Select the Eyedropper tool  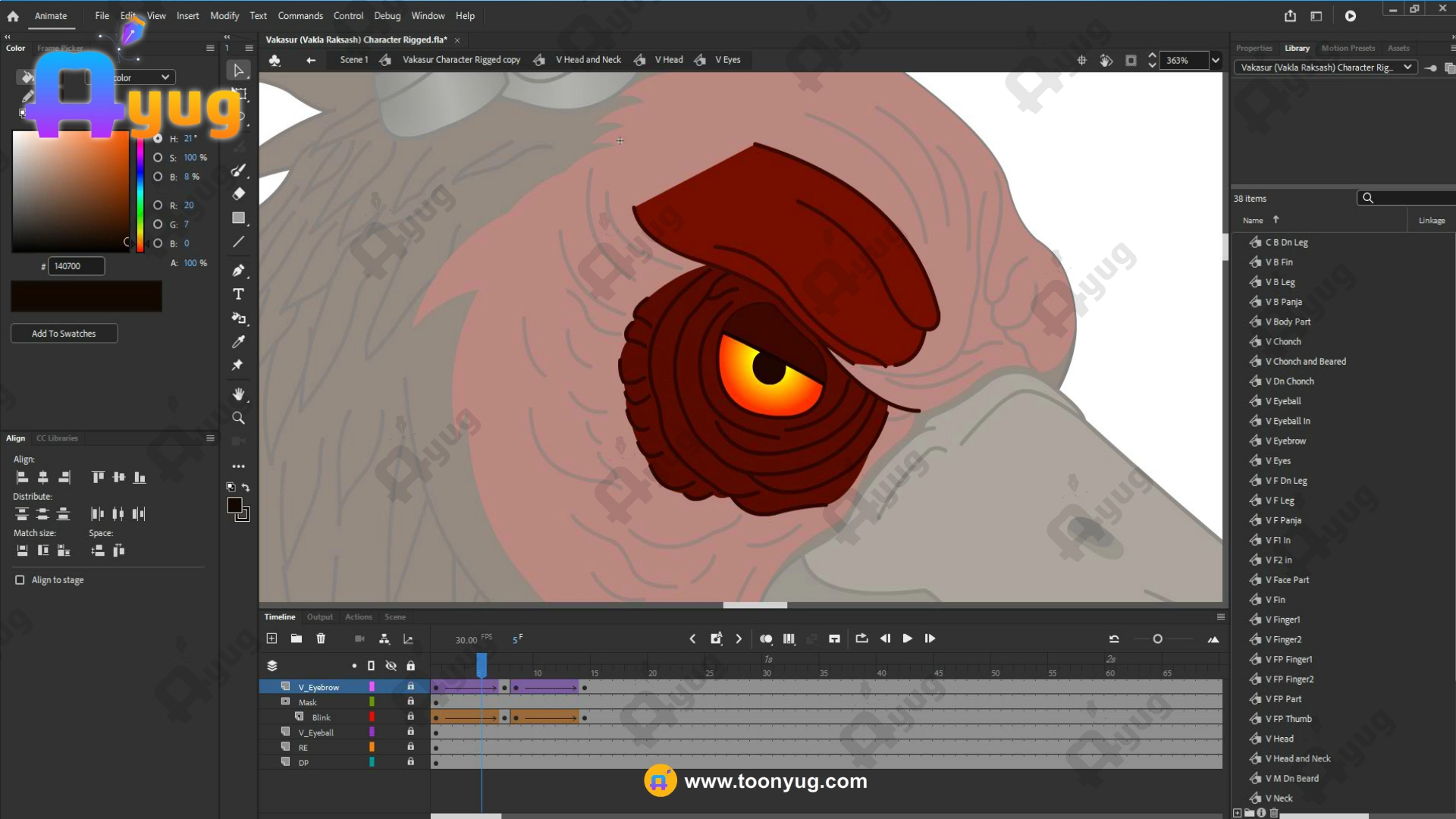click(238, 342)
